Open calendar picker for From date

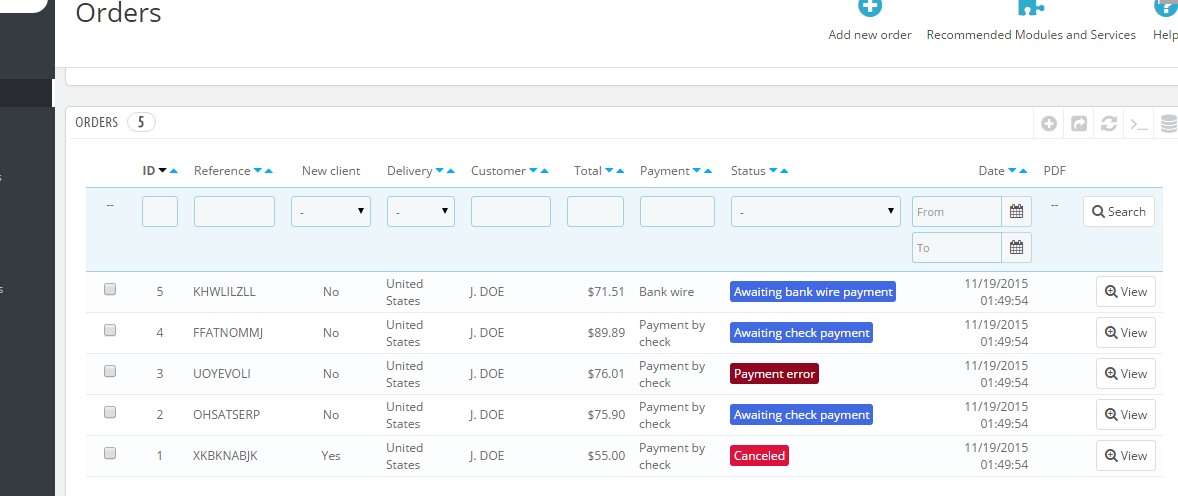point(1016,211)
